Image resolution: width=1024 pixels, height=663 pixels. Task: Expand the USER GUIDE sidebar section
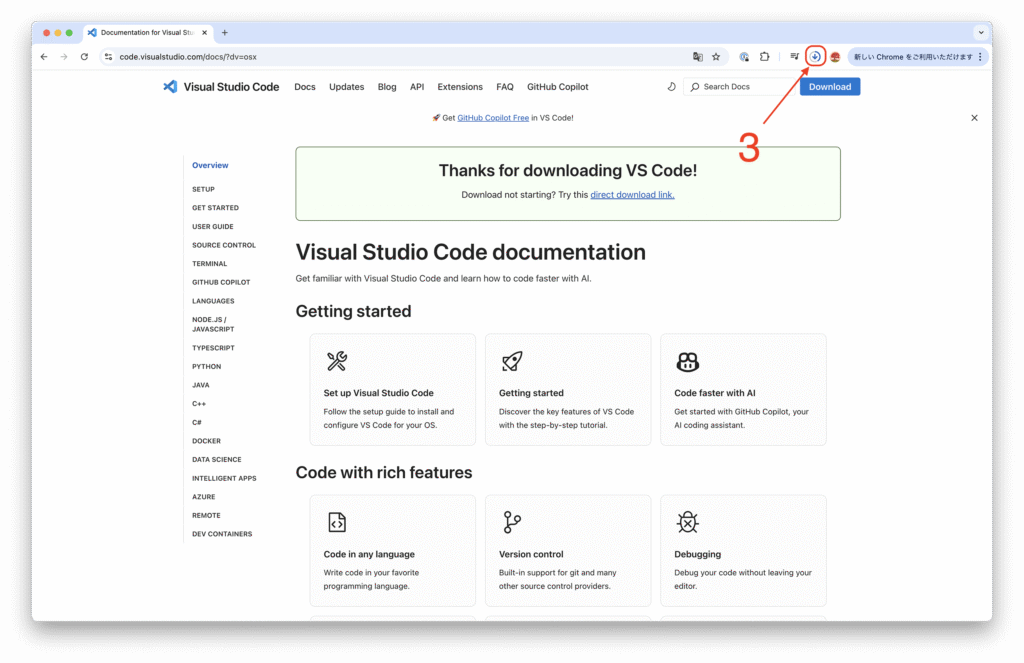point(213,227)
